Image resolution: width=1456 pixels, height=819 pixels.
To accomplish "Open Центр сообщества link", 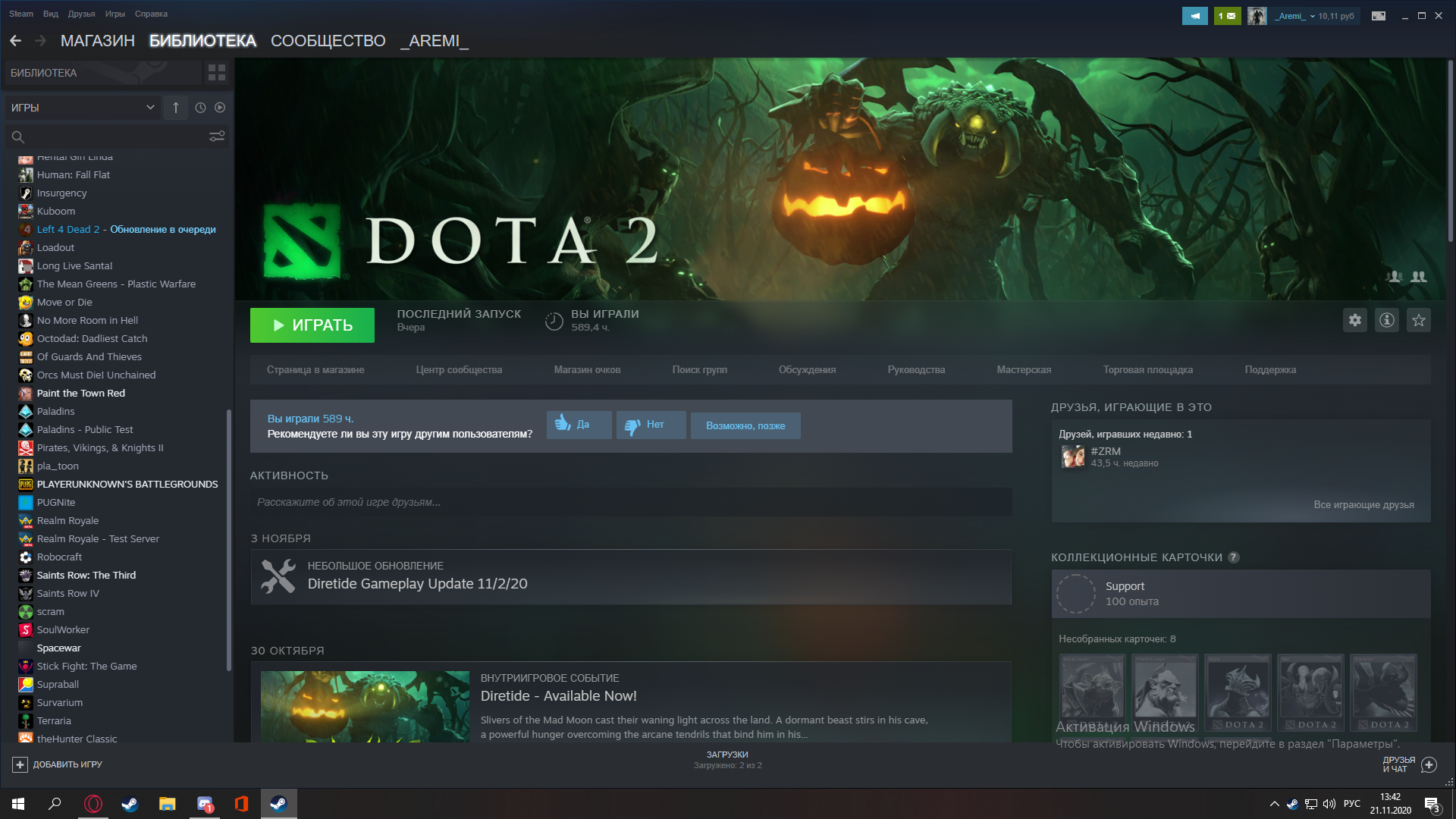I will click(459, 370).
